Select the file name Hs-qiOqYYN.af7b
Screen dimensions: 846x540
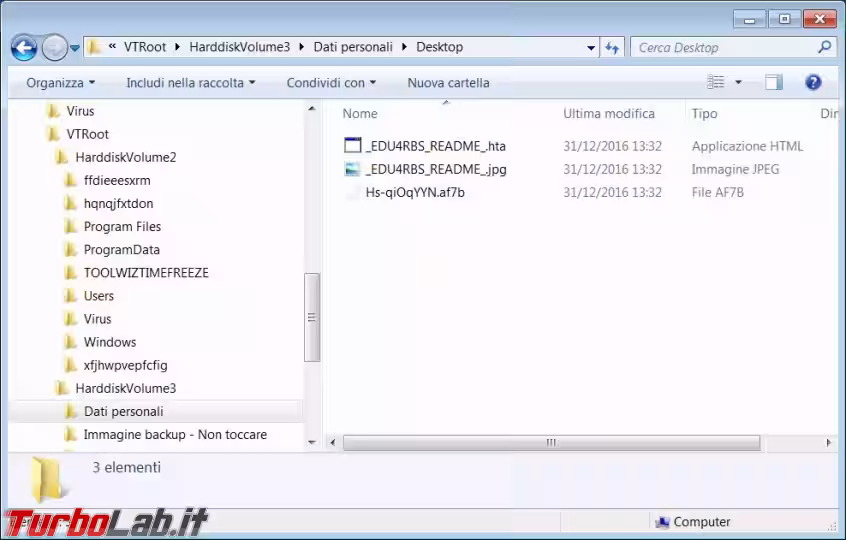coord(415,192)
